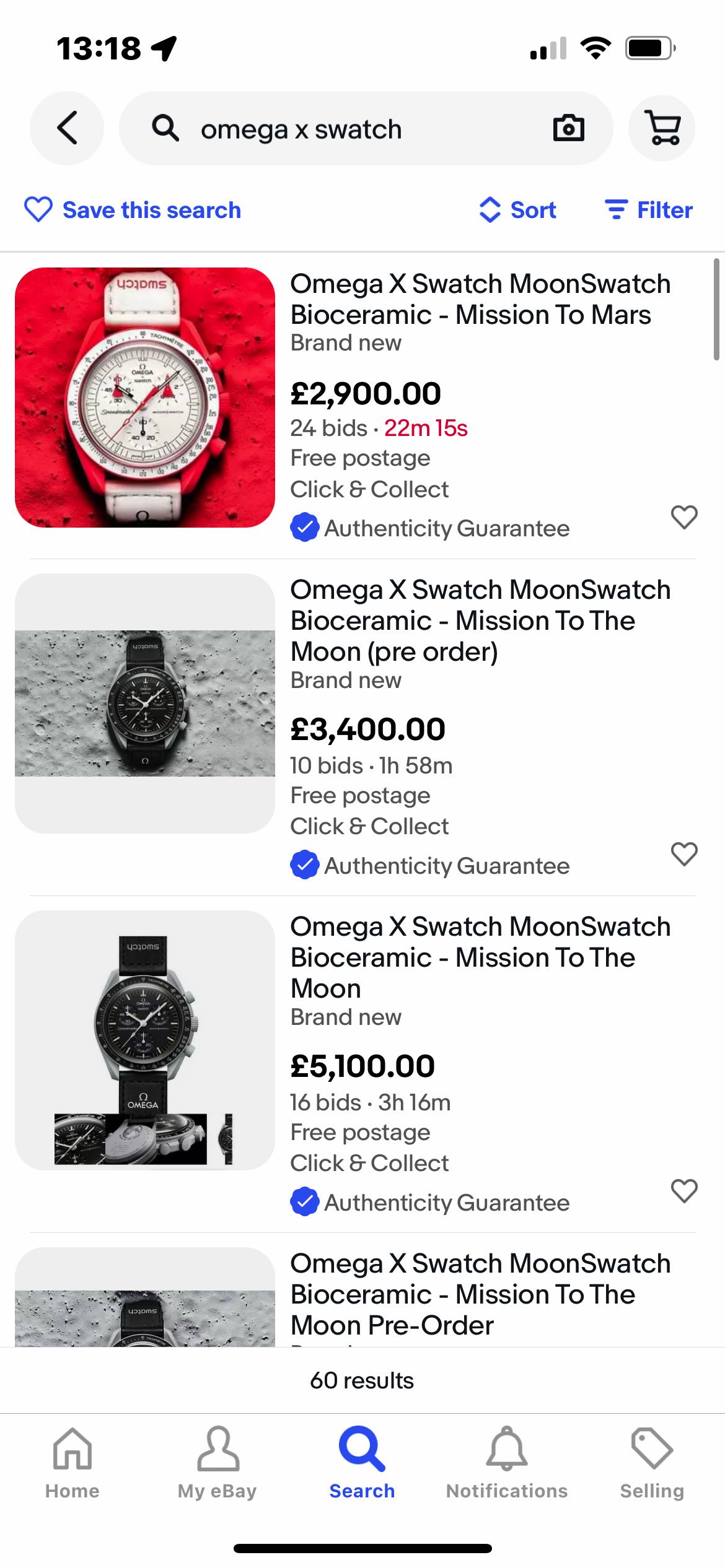Open the Sort options
This screenshot has height=1568, width=725.
518,210
